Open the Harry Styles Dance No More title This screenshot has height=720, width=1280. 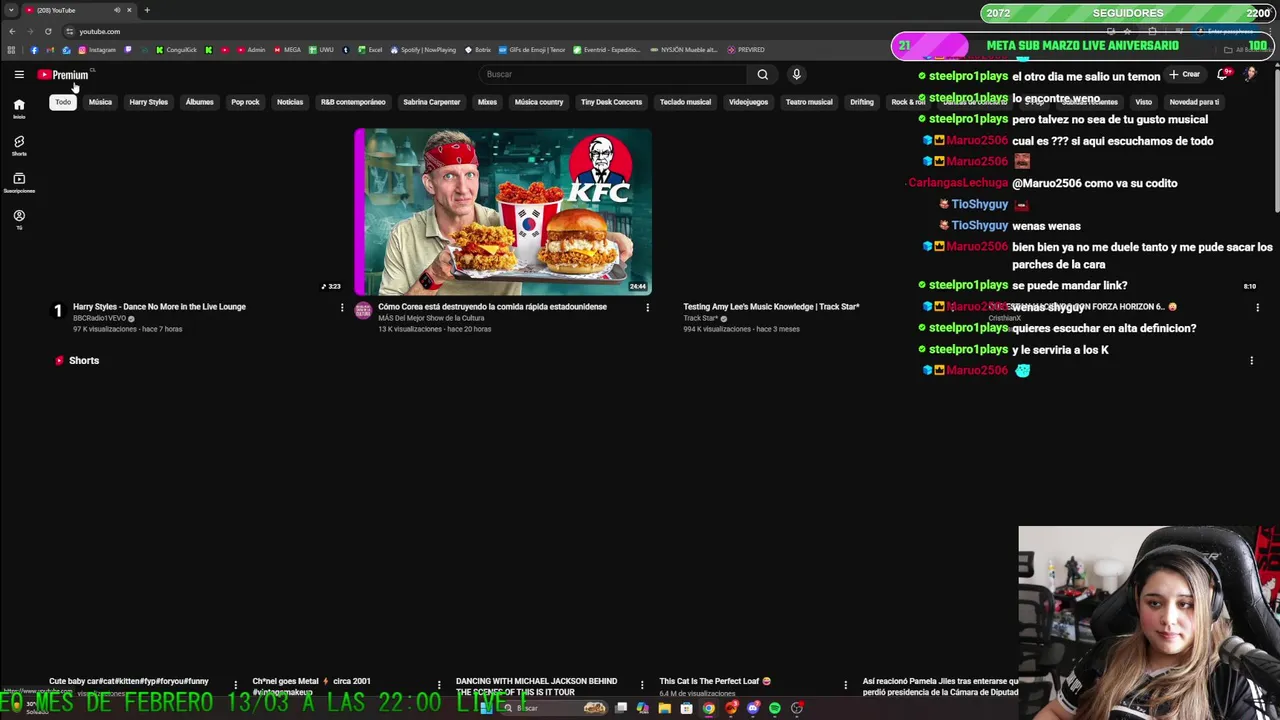click(159, 307)
